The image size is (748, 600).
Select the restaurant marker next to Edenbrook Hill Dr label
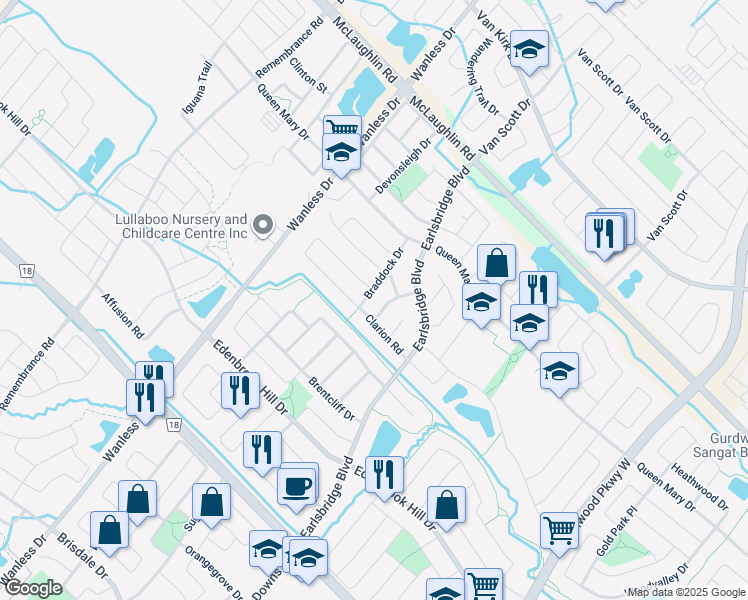(x=240, y=392)
